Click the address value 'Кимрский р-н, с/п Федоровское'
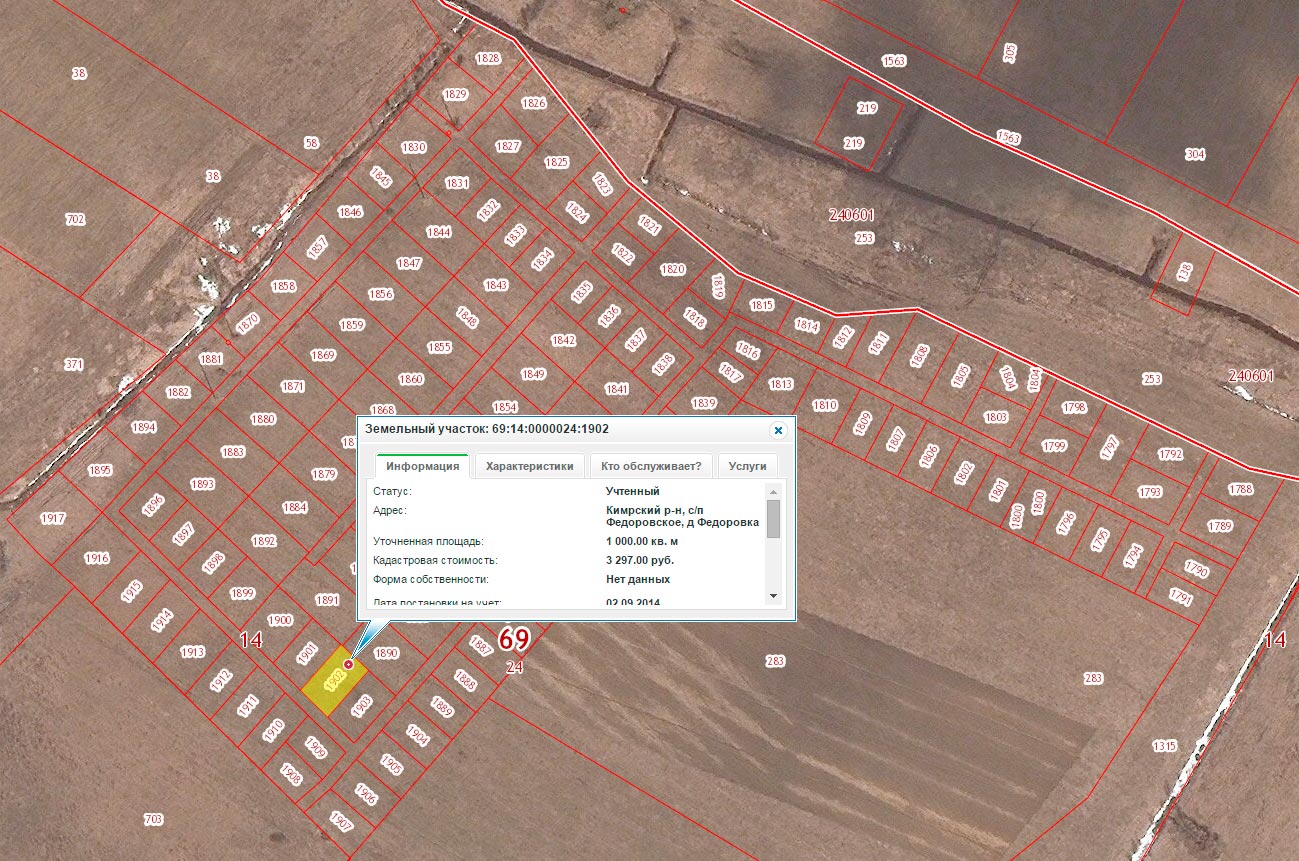1299x861 pixels. (682, 516)
